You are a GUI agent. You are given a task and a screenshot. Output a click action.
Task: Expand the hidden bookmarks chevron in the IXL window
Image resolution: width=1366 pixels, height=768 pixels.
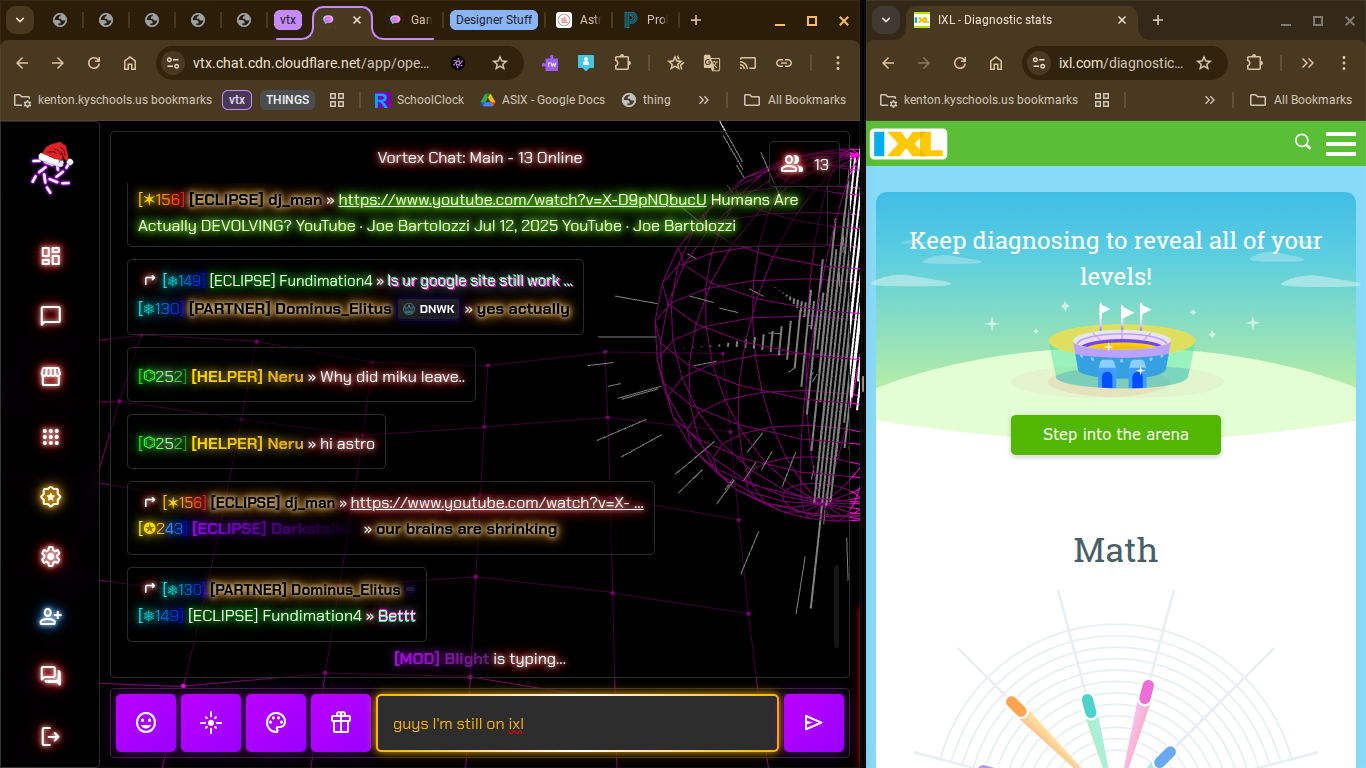(1209, 100)
